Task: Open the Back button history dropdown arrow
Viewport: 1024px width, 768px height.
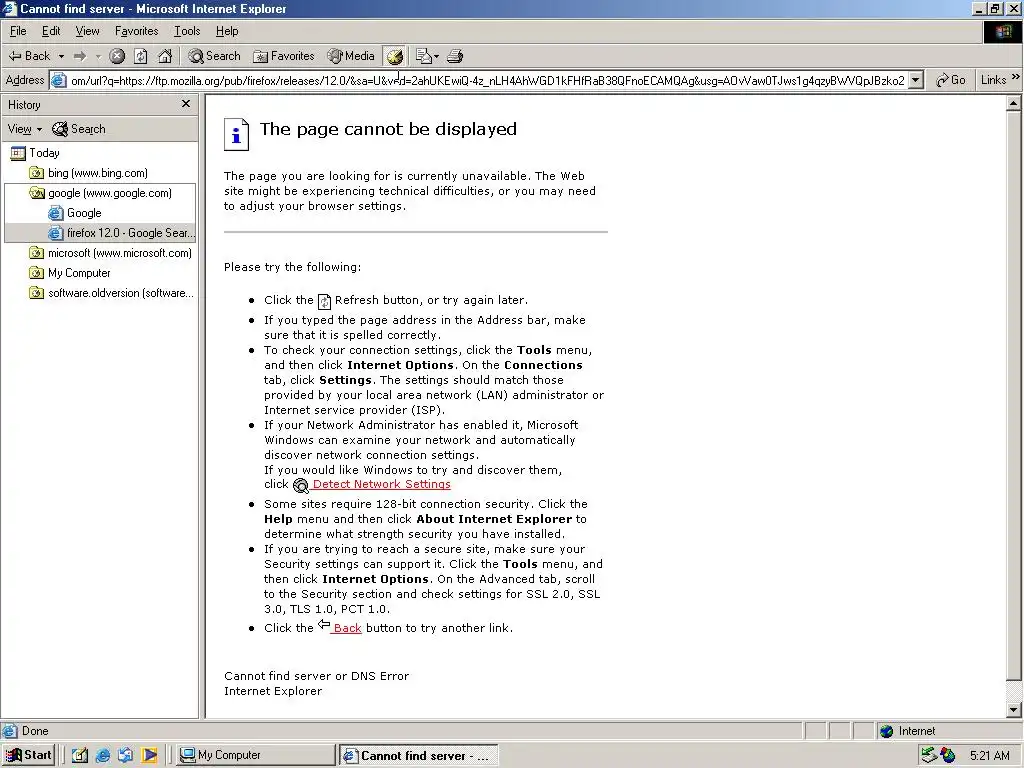Action: 61,56
